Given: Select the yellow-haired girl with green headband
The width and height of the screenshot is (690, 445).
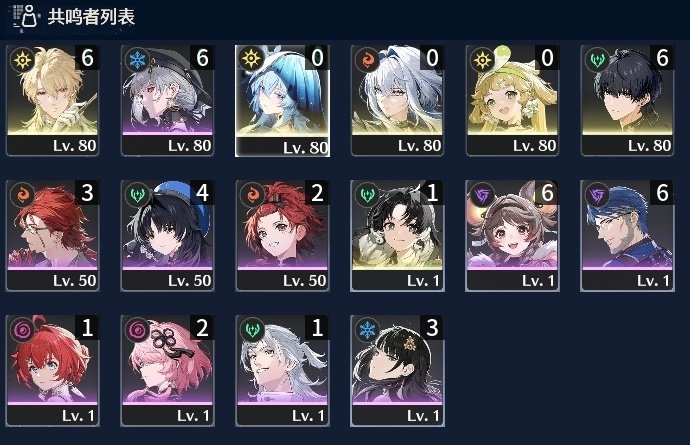Looking at the screenshot, I should tap(512, 100).
